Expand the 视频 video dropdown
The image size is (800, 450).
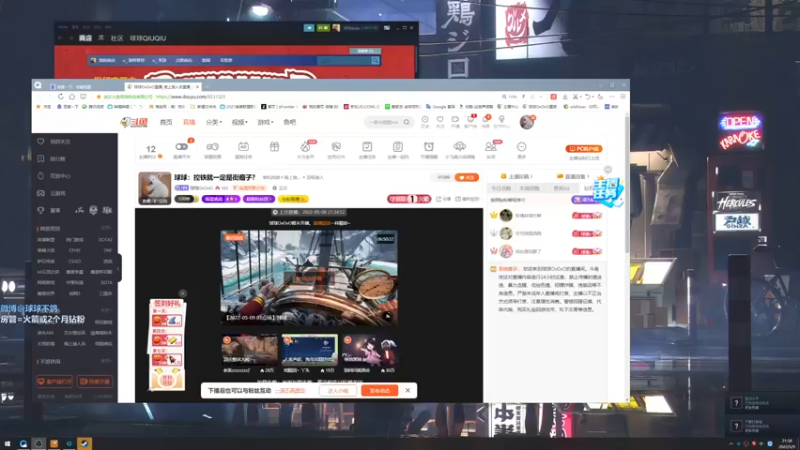(x=239, y=122)
